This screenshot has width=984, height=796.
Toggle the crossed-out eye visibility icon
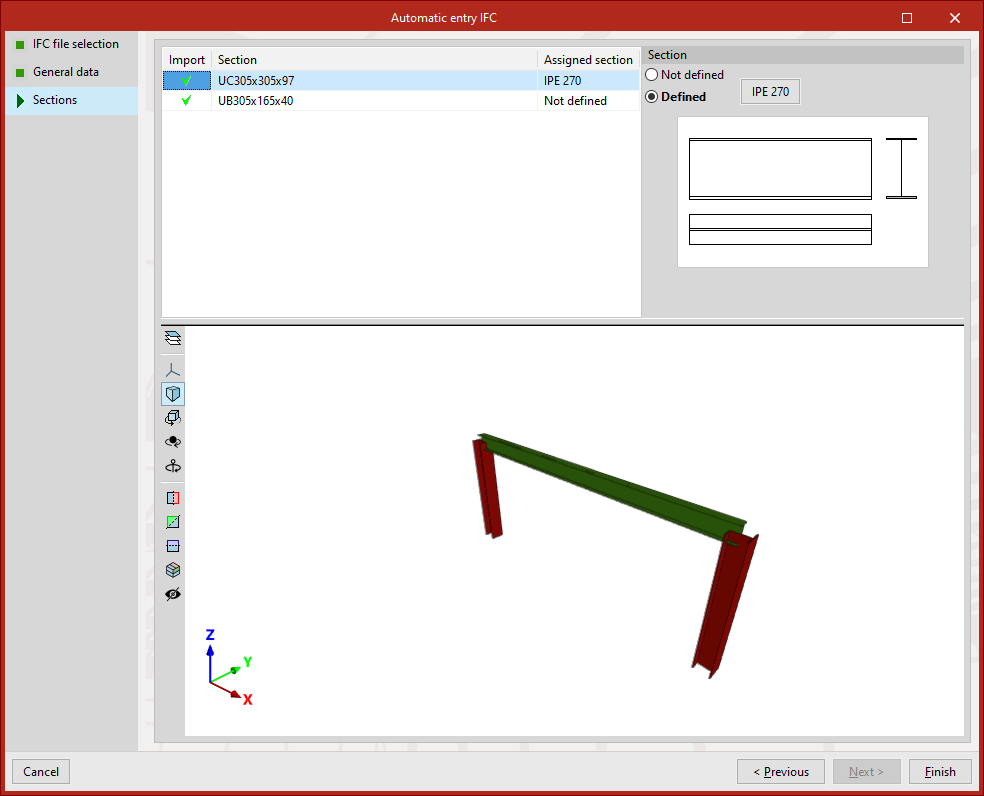click(173, 594)
